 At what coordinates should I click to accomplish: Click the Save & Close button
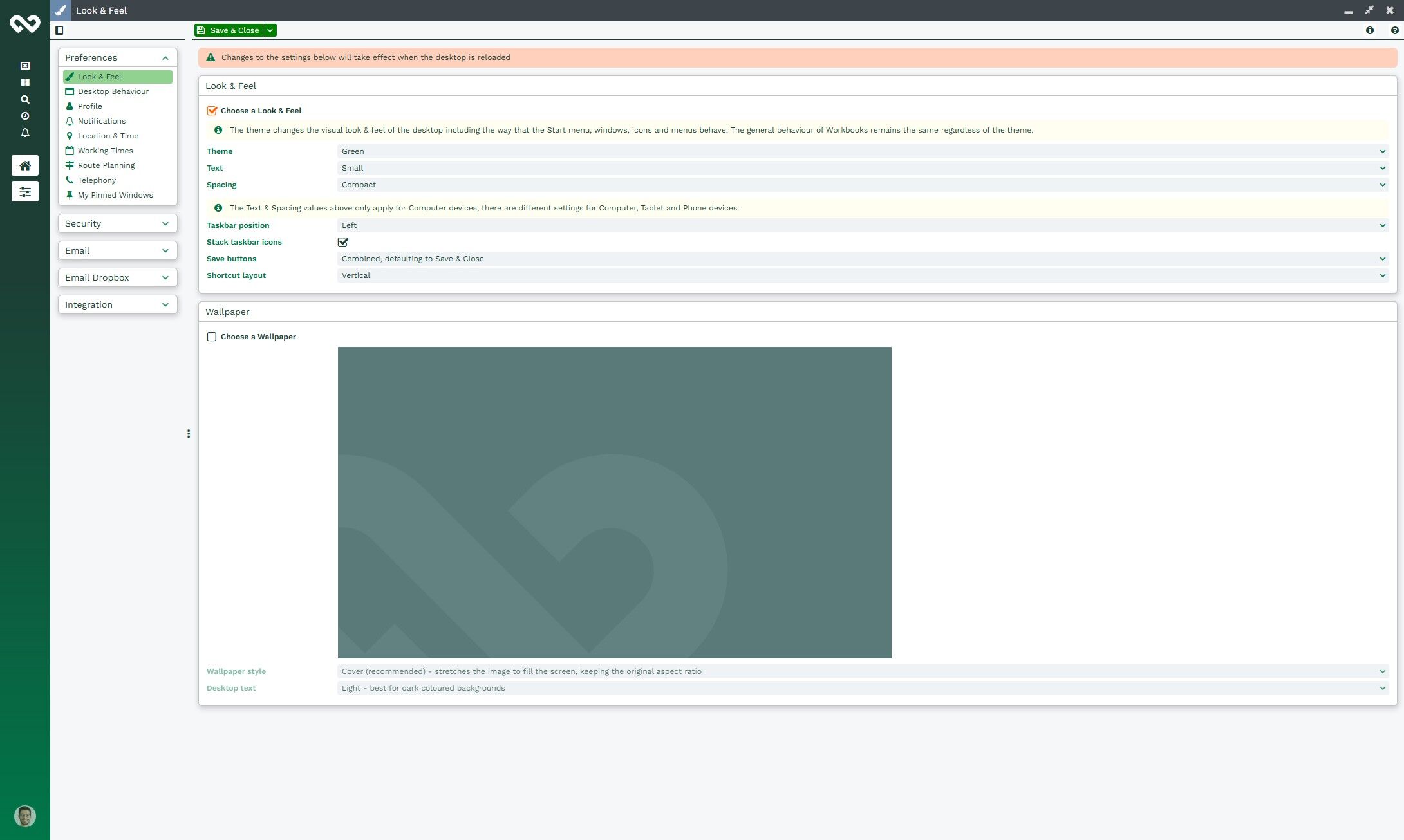tap(229, 30)
